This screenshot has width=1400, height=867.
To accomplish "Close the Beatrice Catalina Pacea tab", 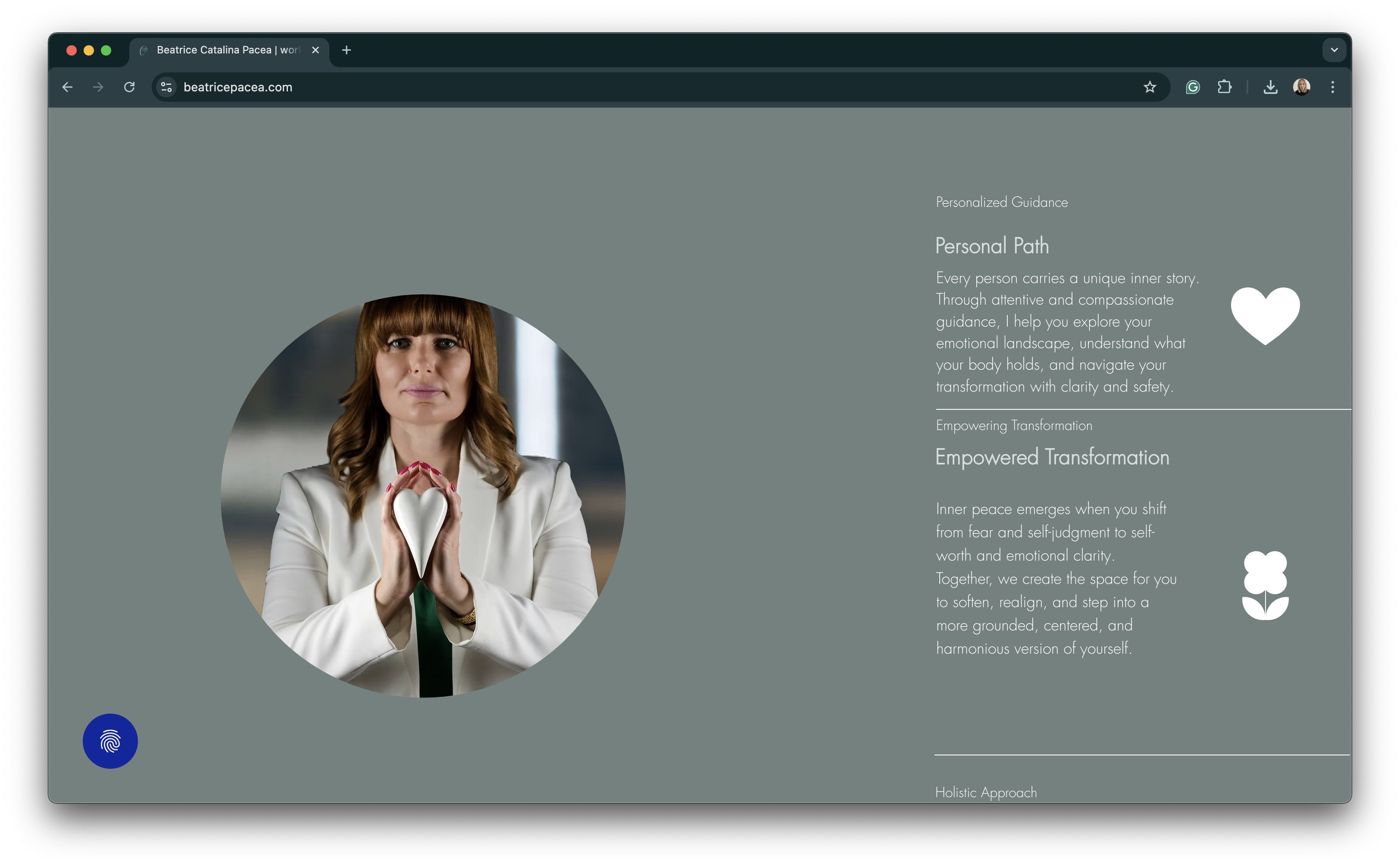I will pos(316,50).
